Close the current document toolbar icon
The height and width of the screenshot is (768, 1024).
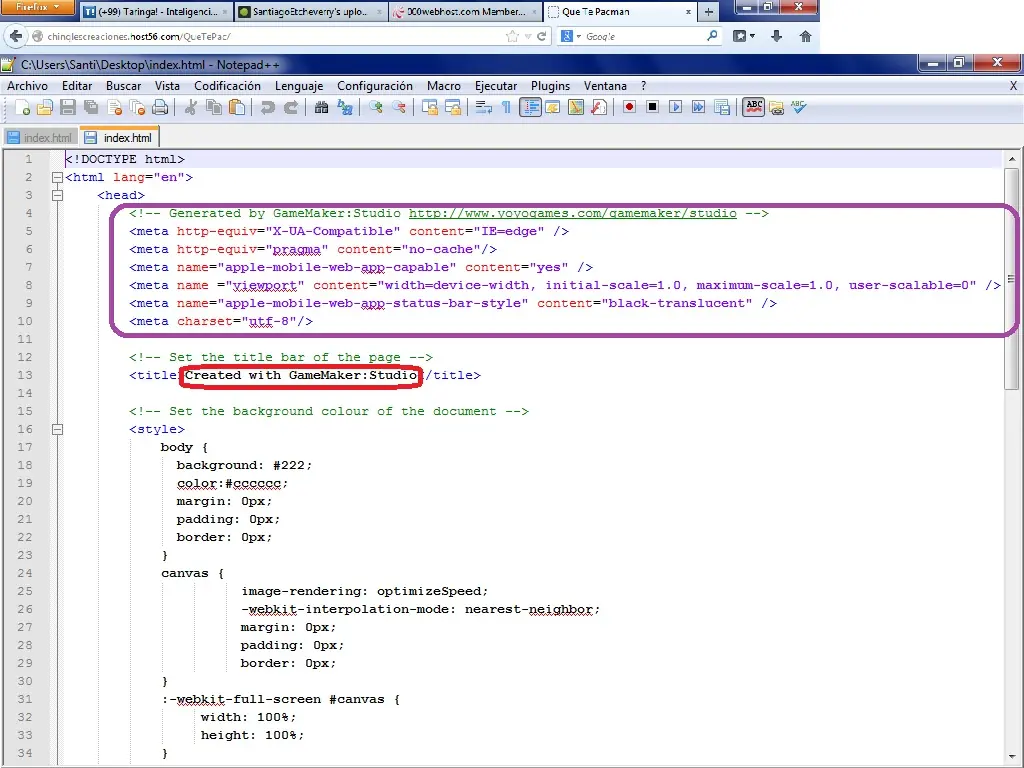click(115, 107)
